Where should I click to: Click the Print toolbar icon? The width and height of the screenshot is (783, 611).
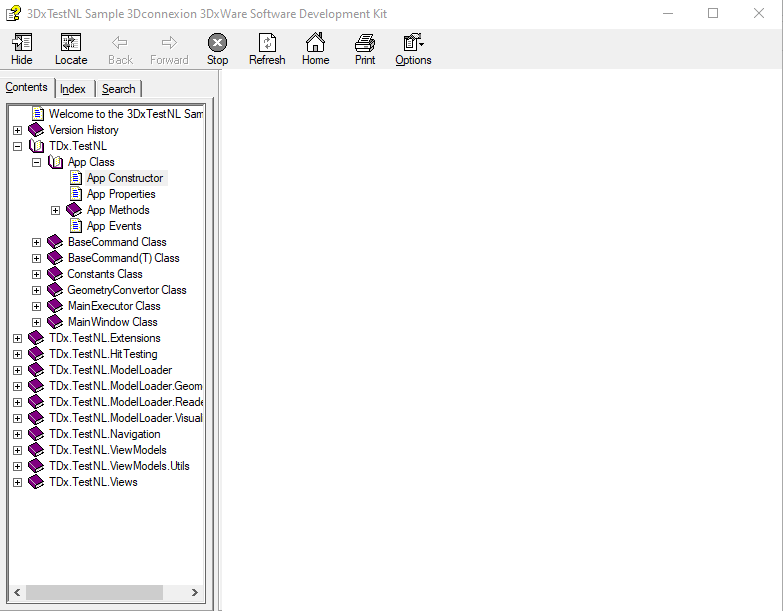click(365, 49)
